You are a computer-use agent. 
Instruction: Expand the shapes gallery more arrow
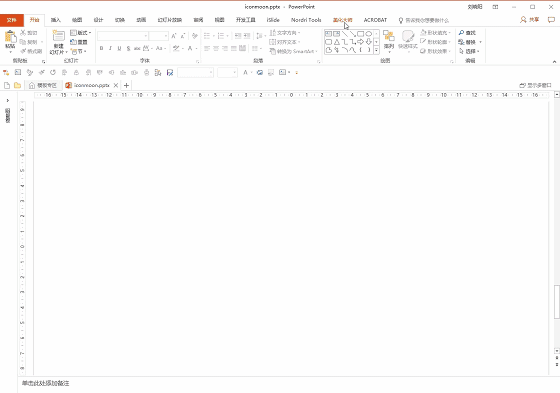tap(376, 50)
